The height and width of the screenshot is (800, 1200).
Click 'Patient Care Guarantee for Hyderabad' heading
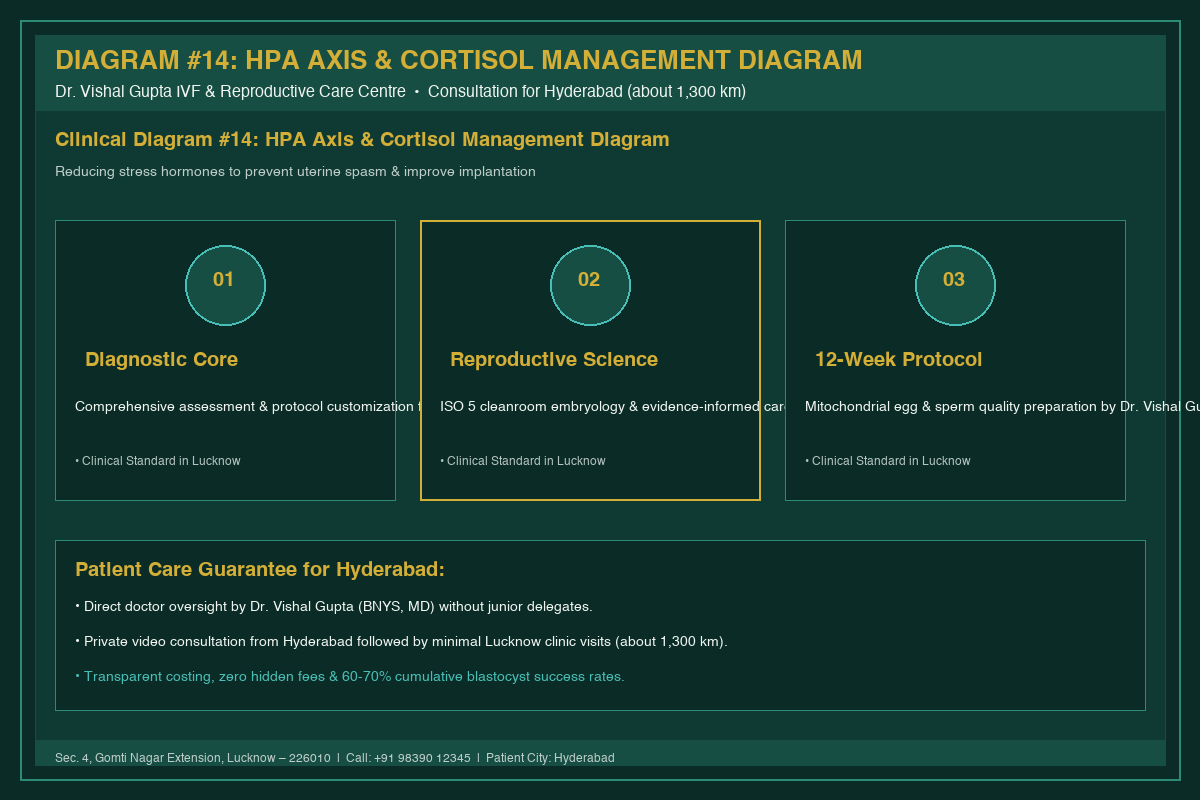(260, 569)
